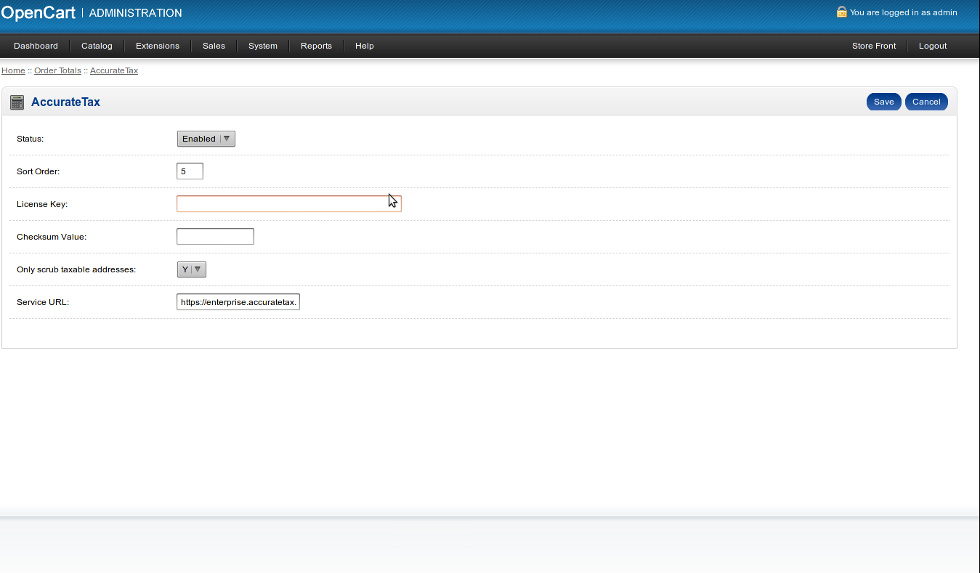The height and width of the screenshot is (573, 980).
Task: Click the lock icon next to login status
Action: pyautogui.click(x=842, y=12)
